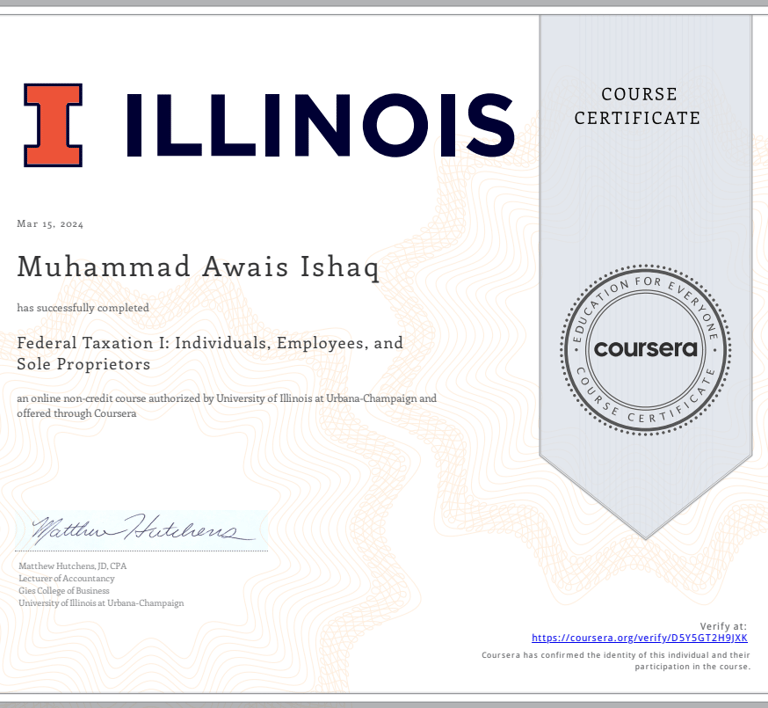Click the line 'Sole Proprietors'

tap(84, 364)
